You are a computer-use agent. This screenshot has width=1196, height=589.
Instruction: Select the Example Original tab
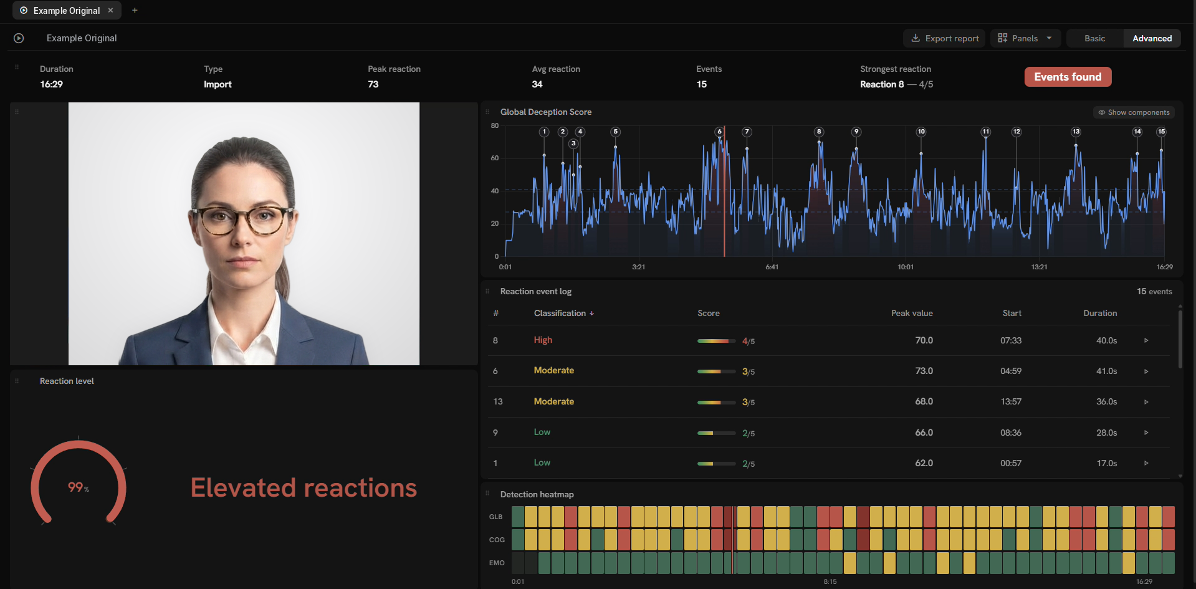point(66,11)
